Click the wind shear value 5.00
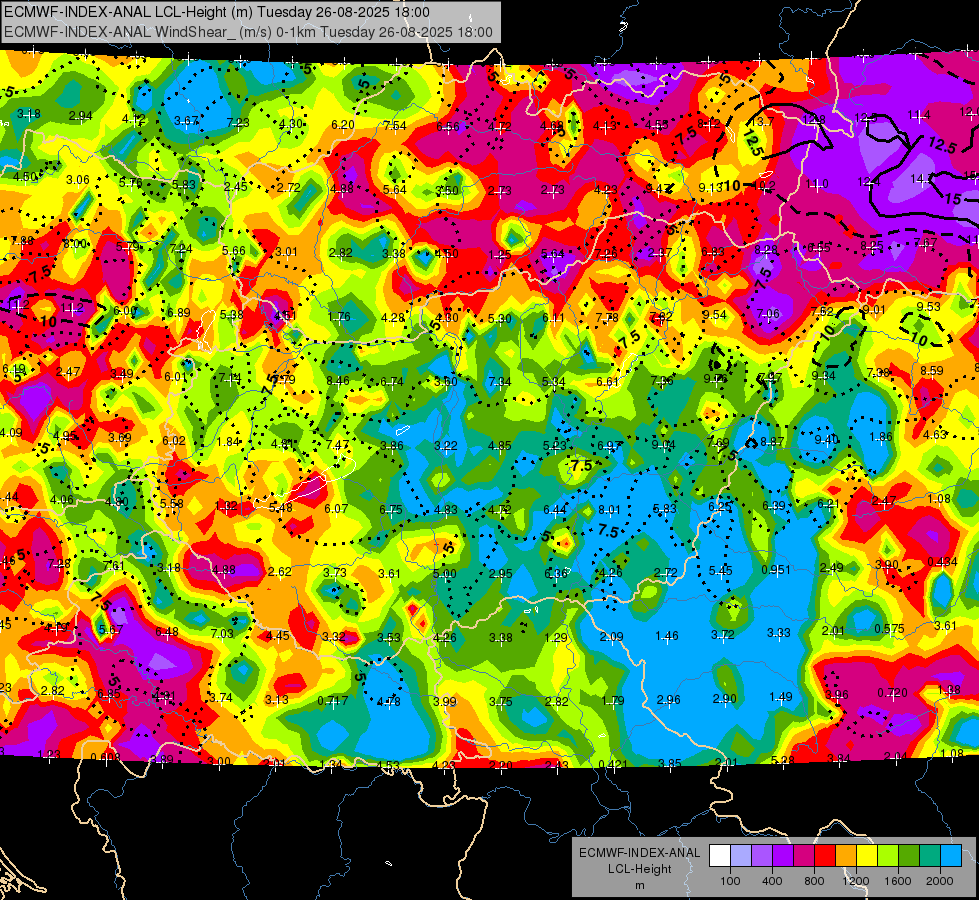This screenshot has width=979, height=900. pos(445,574)
